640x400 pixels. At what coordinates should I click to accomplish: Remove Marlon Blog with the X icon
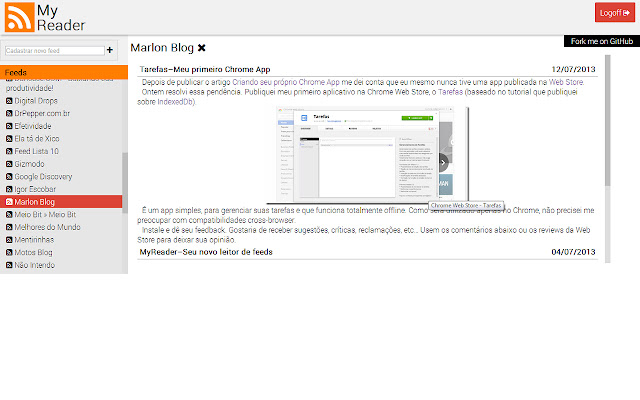202,48
